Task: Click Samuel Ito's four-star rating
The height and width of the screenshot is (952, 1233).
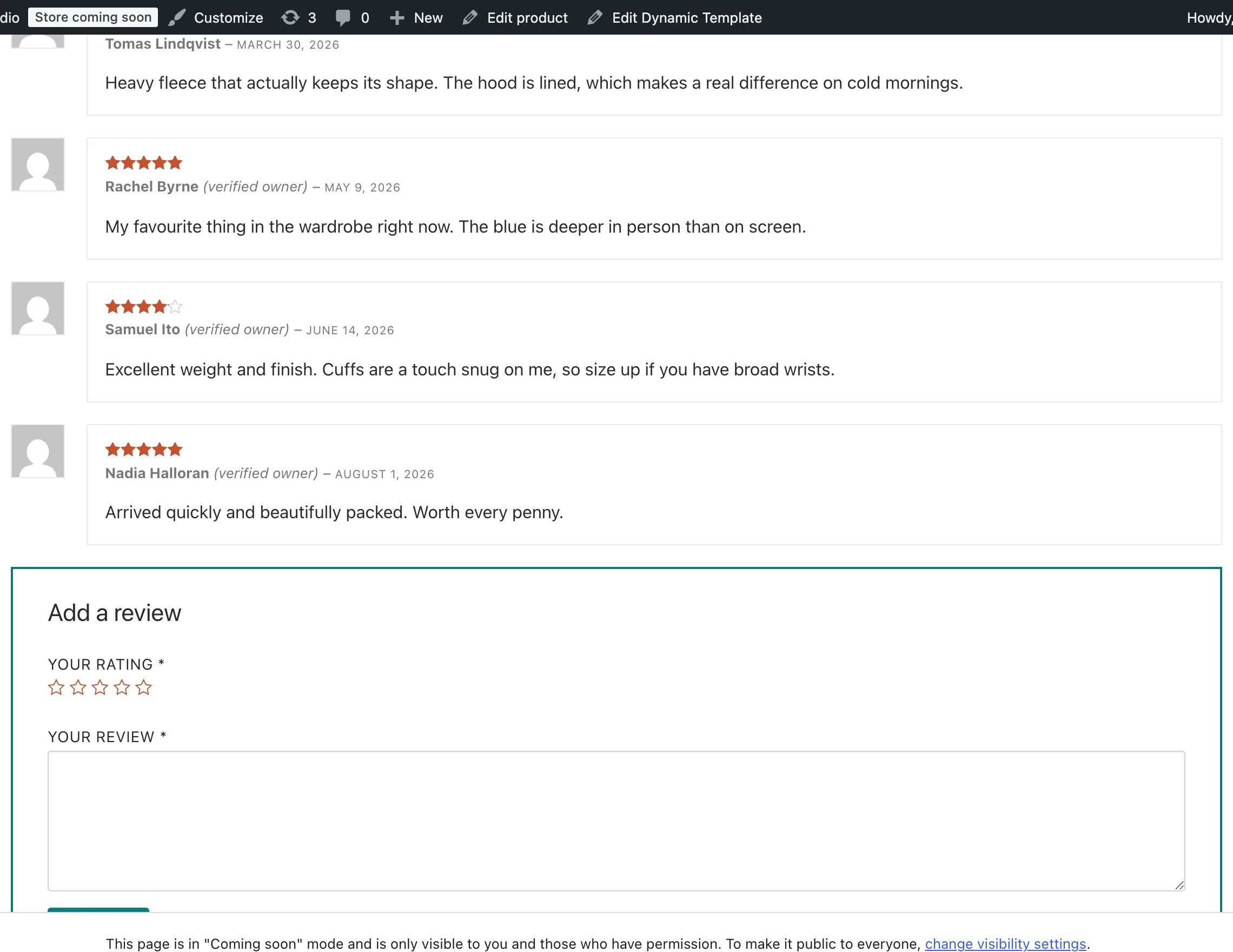Action: pos(143,307)
